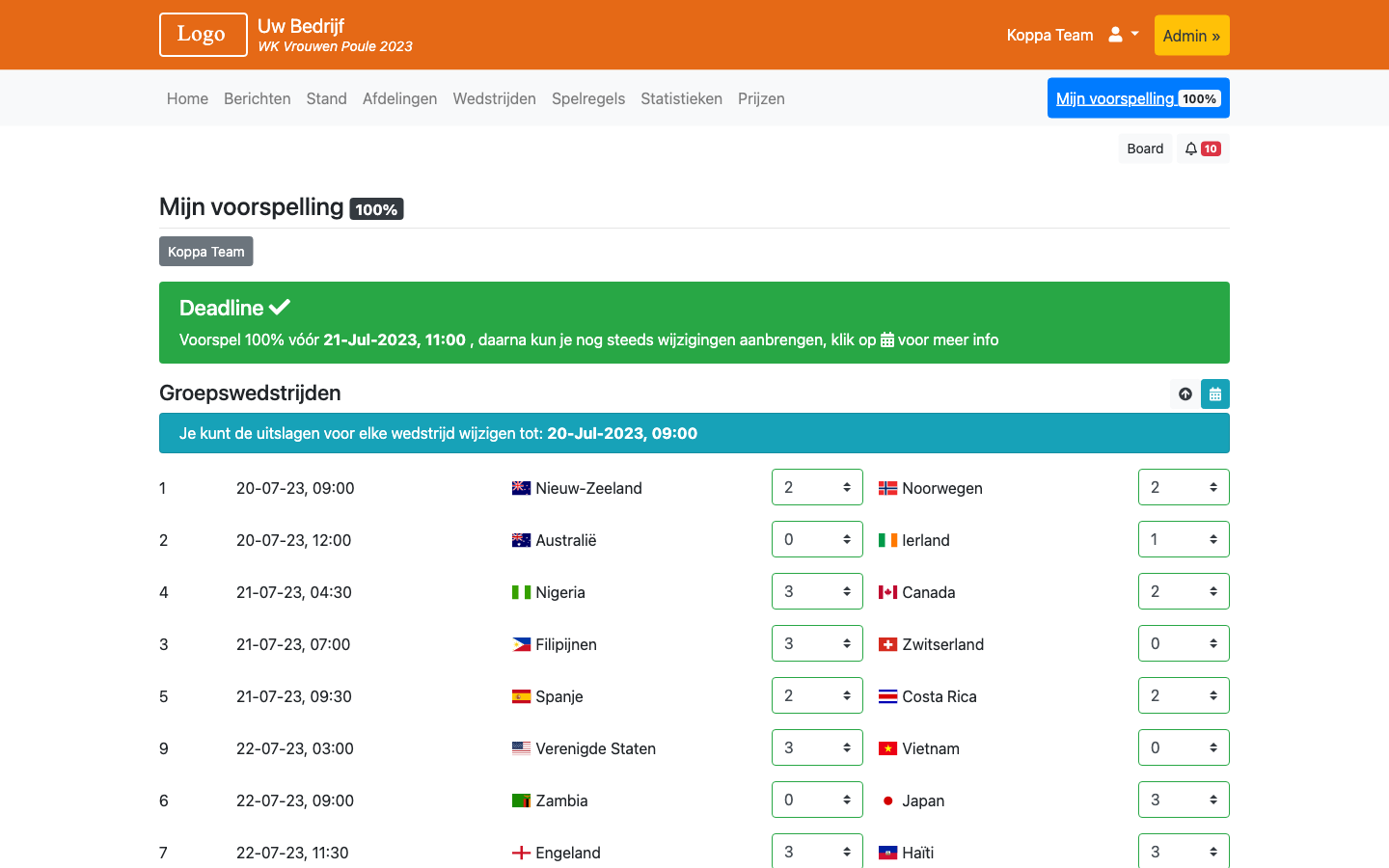Viewport: 1389px width, 868px height.
Task: Open the Nigeria score dropdown
Action: tap(817, 591)
